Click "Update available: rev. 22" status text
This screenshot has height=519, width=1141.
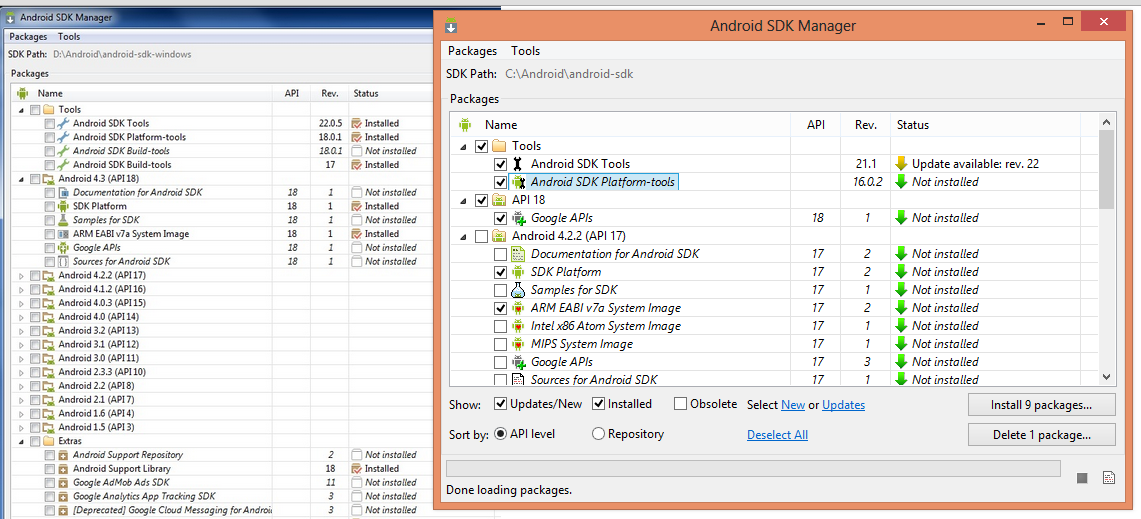pyautogui.click(x=975, y=164)
